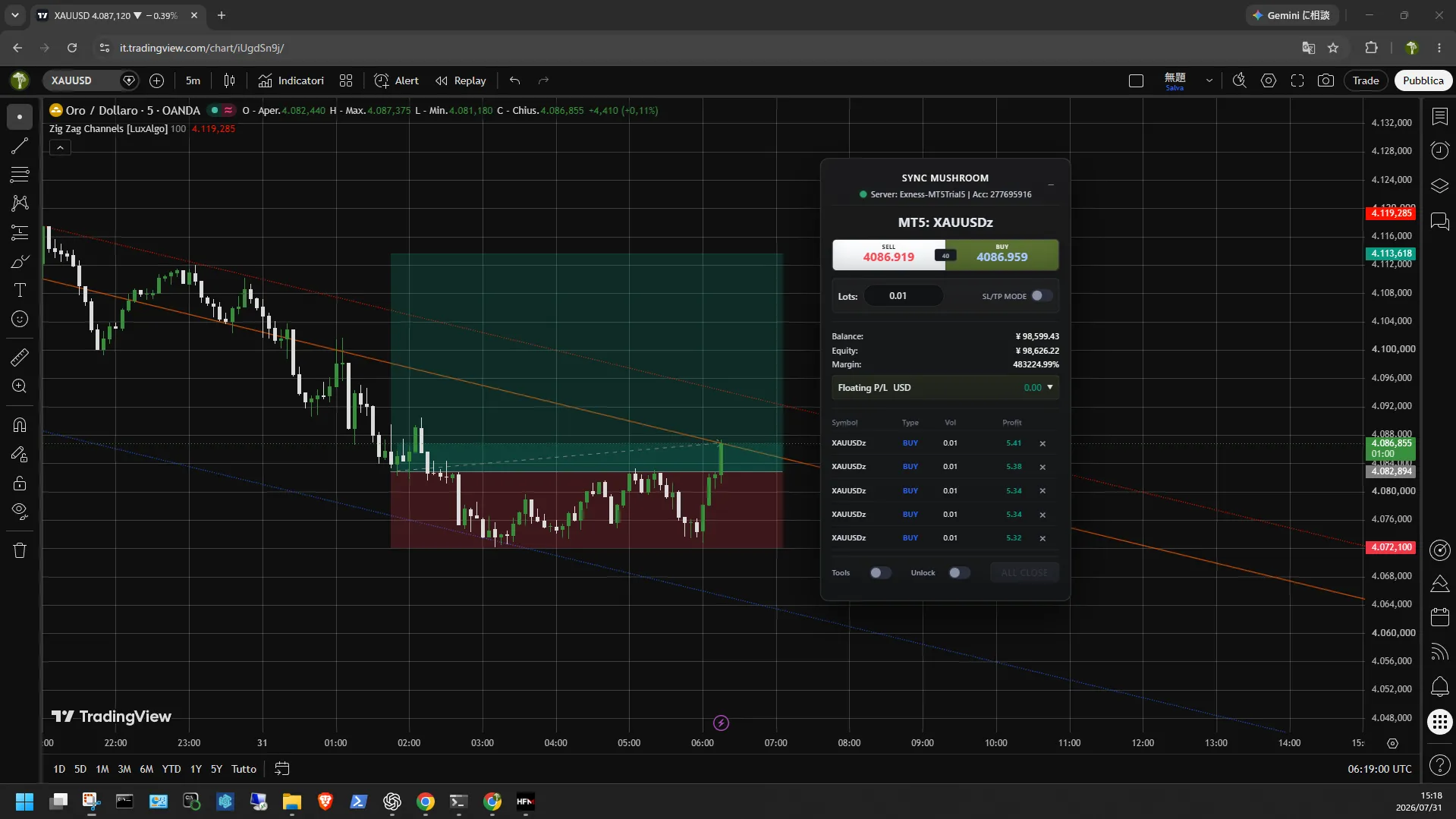Add a symbol to compare
This screenshot has height=819, width=1456.
coord(156,80)
